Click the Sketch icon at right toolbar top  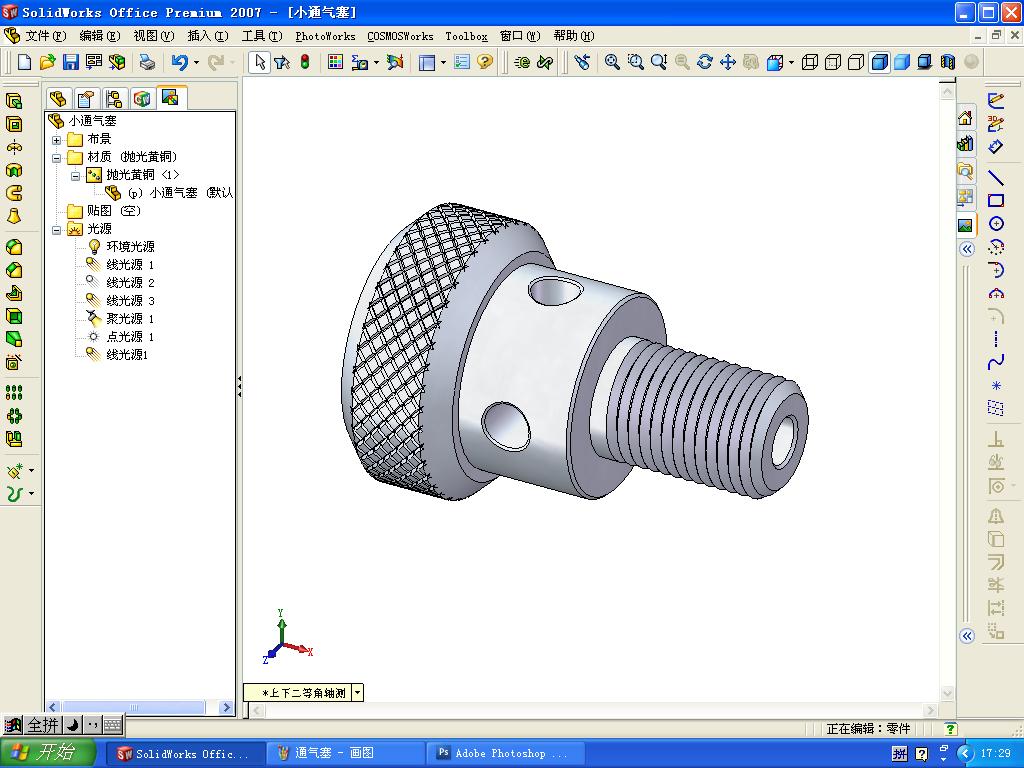pos(995,100)
